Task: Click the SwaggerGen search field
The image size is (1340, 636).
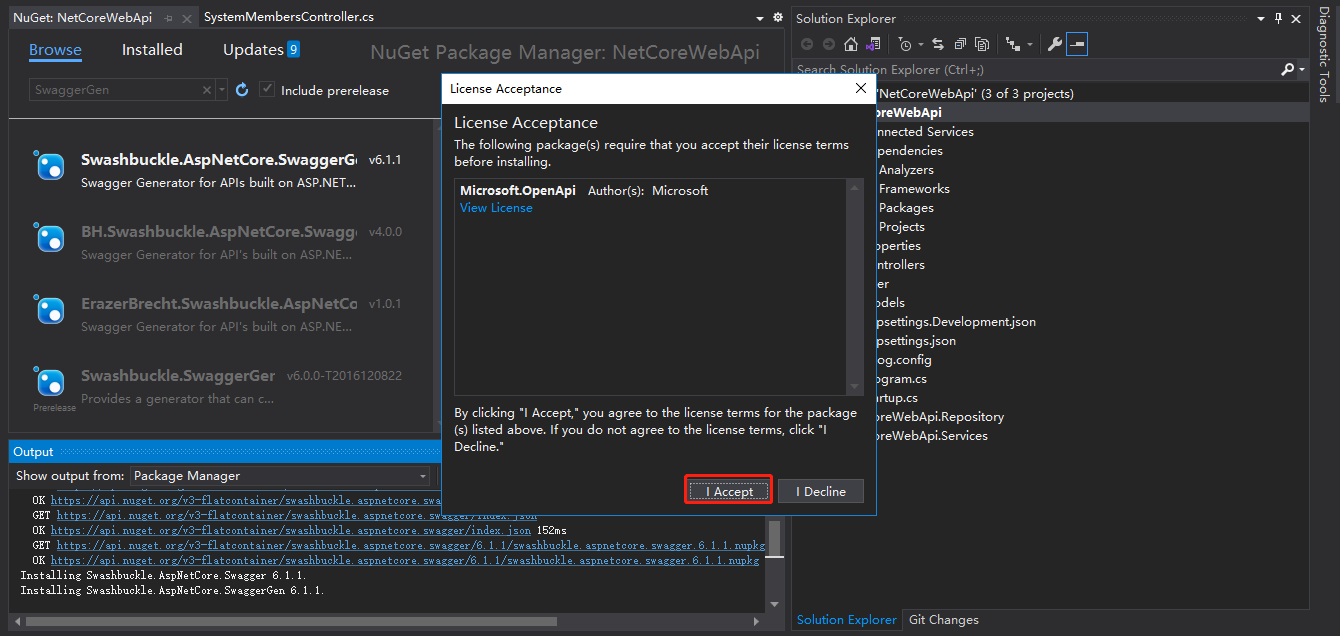Action: (115, 90)
